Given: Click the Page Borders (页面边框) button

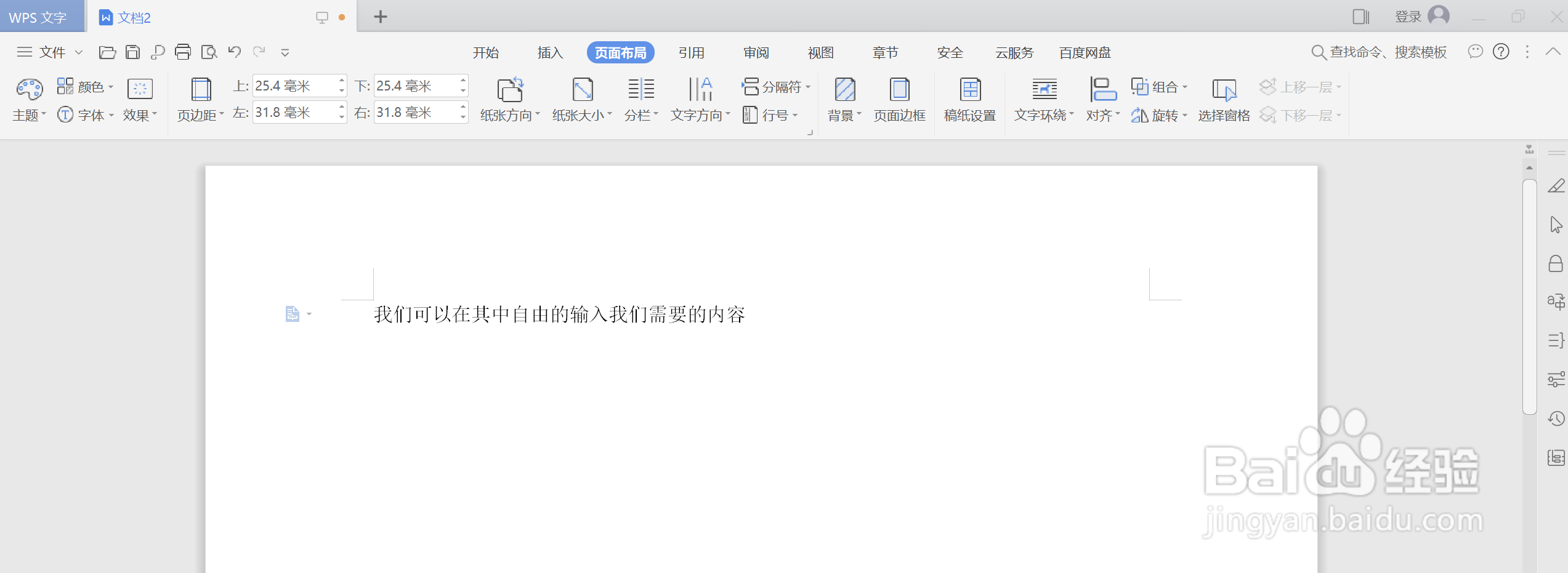Looking at the screenshot, I should coord(900,100).
